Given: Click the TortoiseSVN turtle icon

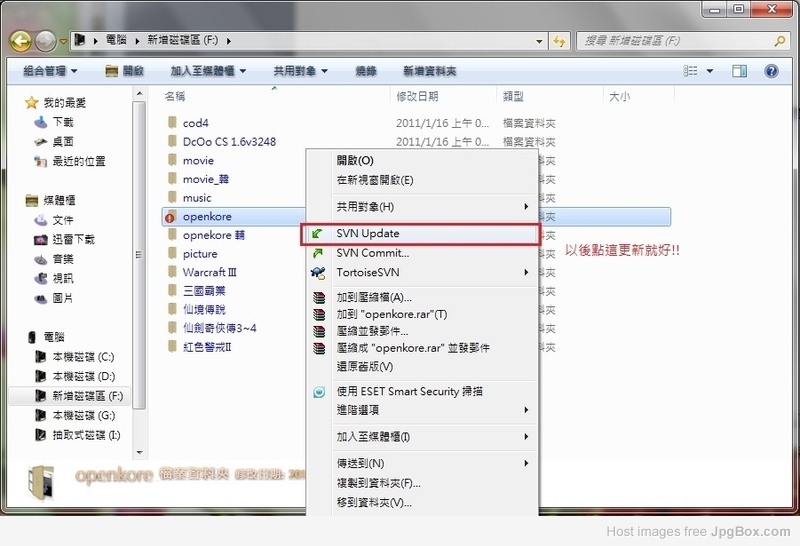Looking at the screenshot, I should point(318,272).
